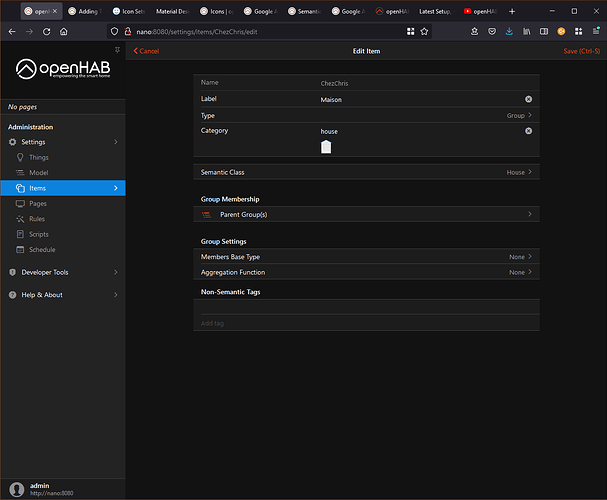The width and height of the screenshot is (607, 500).
Task: Open Rules from the sidebar
Action: (63, 219)
